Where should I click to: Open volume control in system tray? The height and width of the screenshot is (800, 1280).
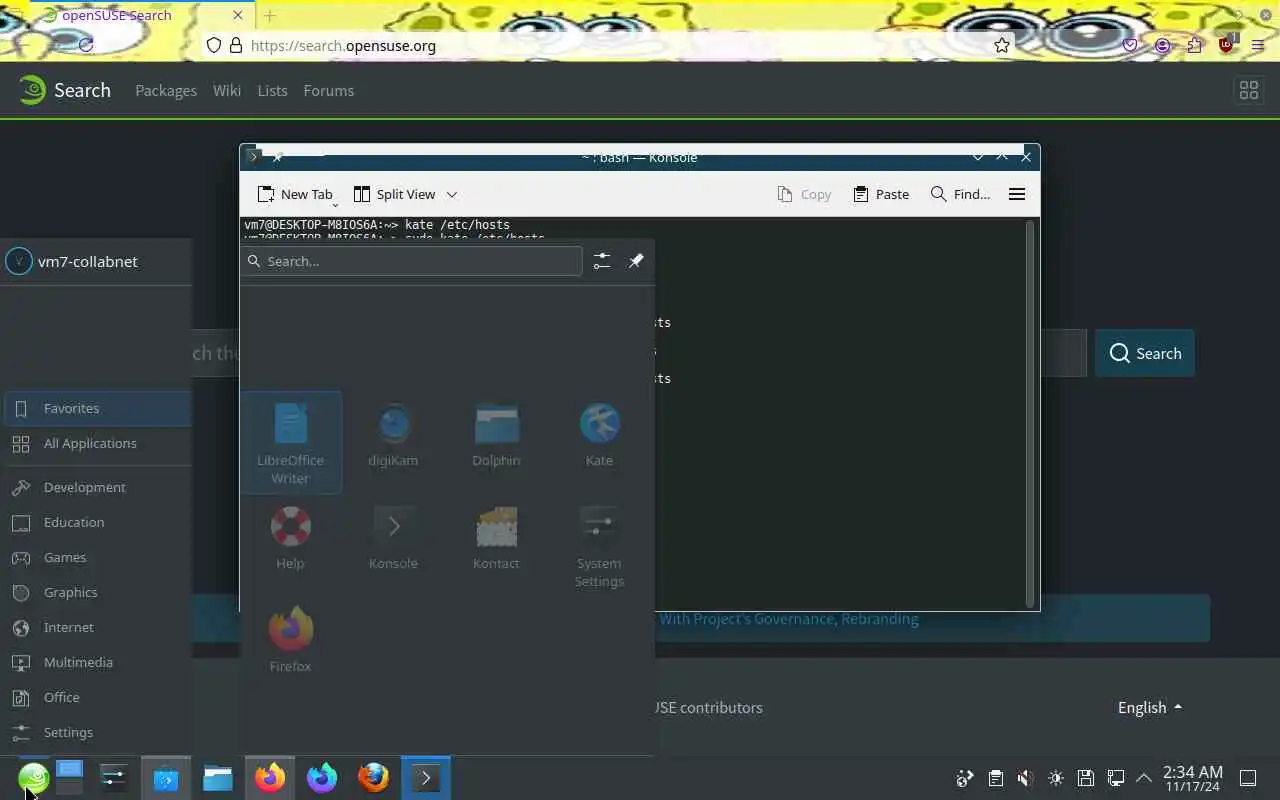pos(1025,778)
